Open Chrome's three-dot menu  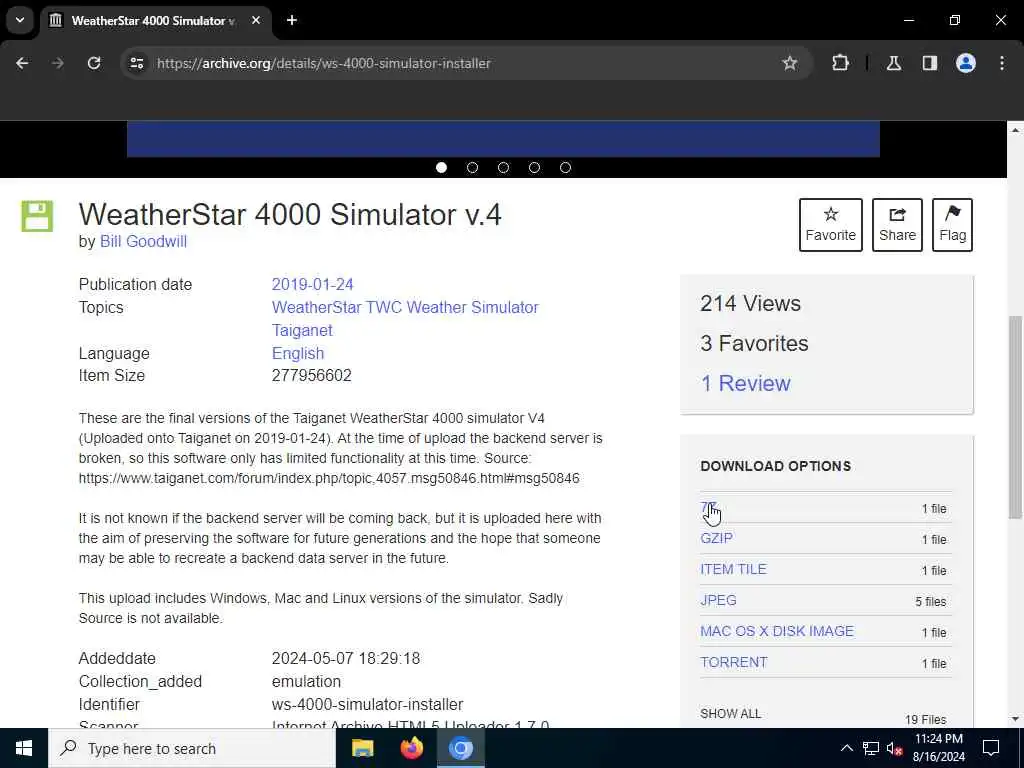point(1002,63)
